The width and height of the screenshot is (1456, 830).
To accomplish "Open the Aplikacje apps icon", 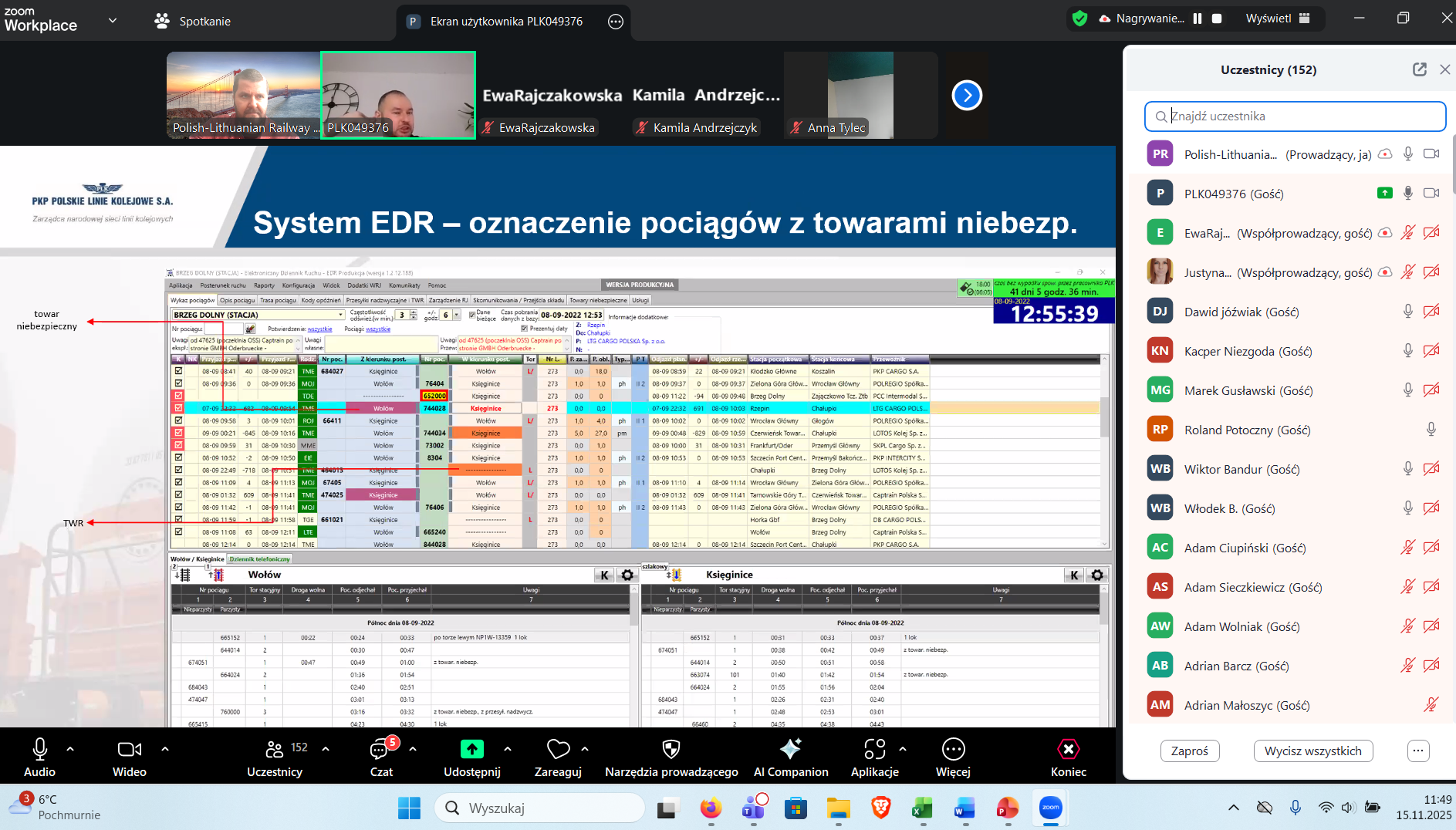I will 874,749.
